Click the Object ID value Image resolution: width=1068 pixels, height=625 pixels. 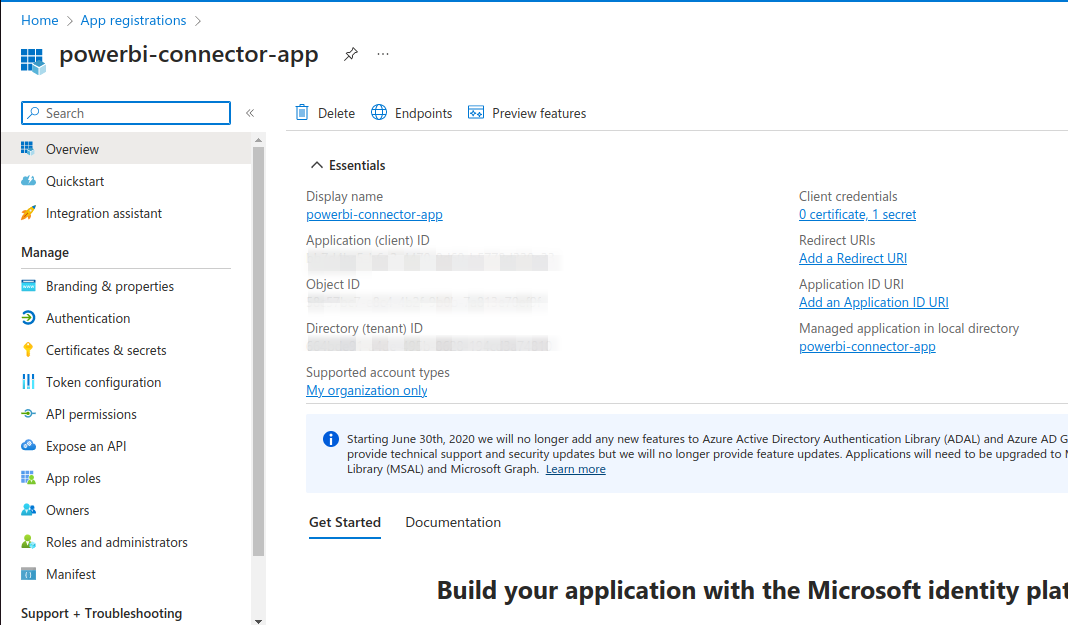[x=426, y=302]
